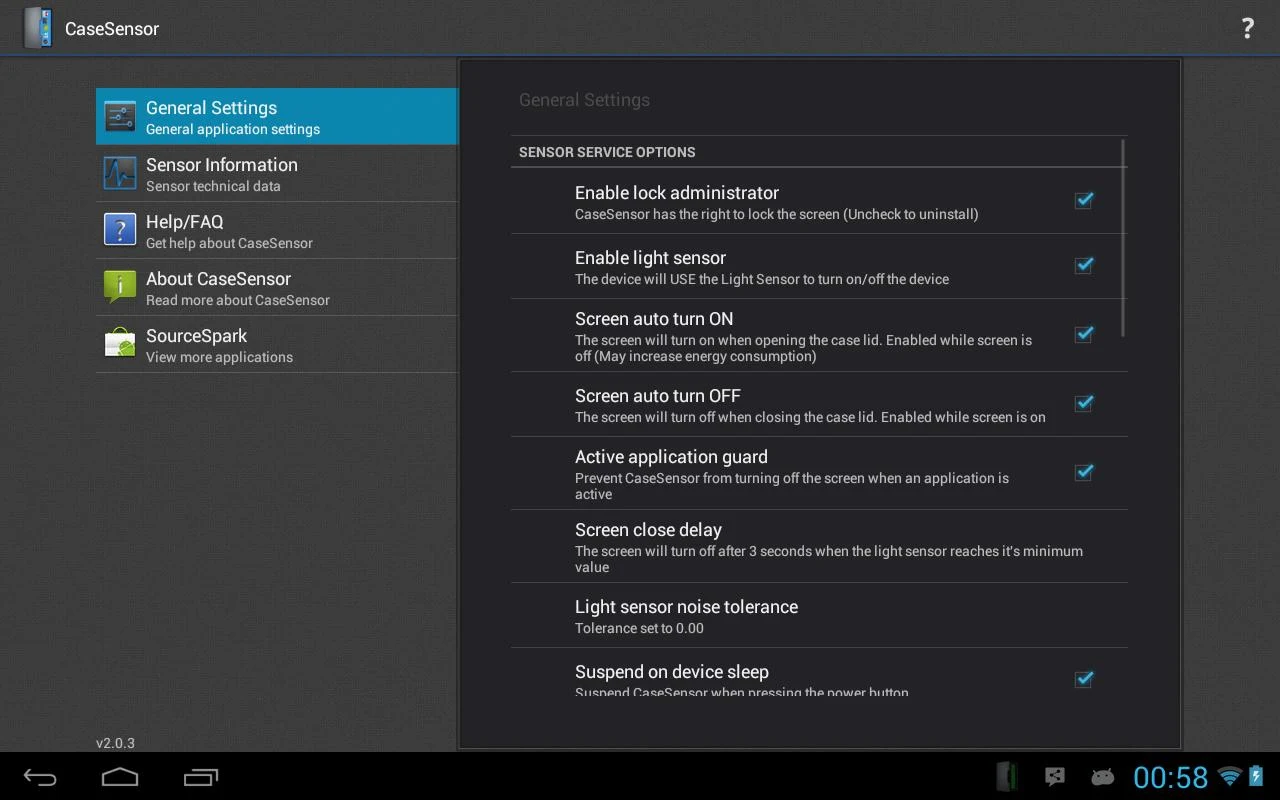Click 'turn off when closing the case lid' description

(810, 417)
